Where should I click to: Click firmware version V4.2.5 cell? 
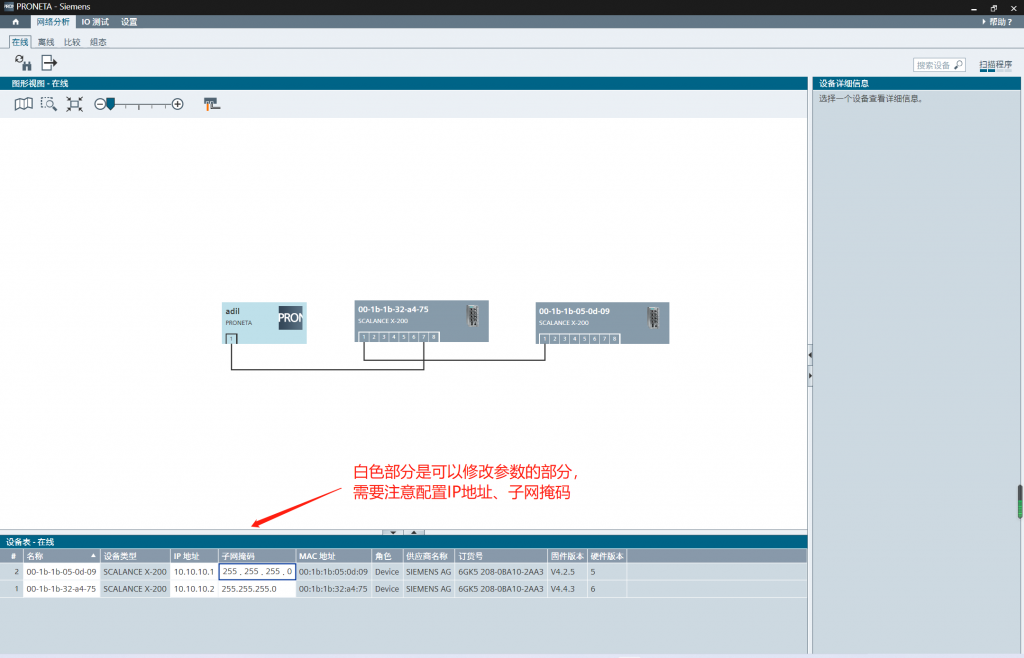coord(567,572)
